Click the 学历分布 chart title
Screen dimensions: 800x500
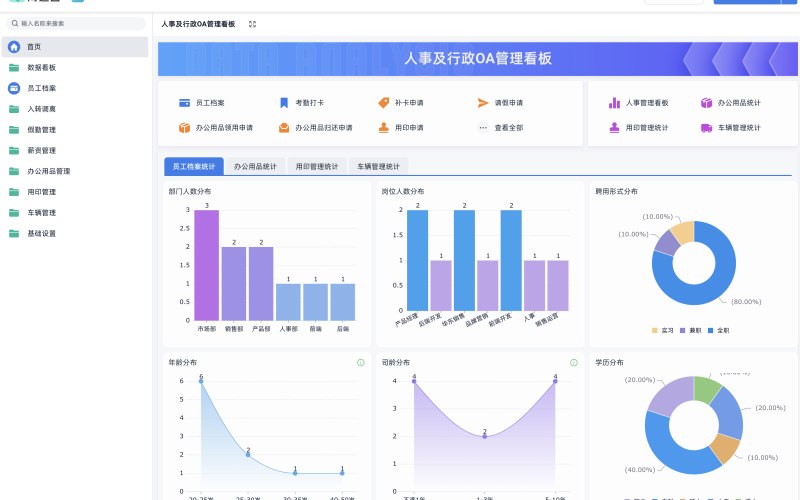pos(609,362)
